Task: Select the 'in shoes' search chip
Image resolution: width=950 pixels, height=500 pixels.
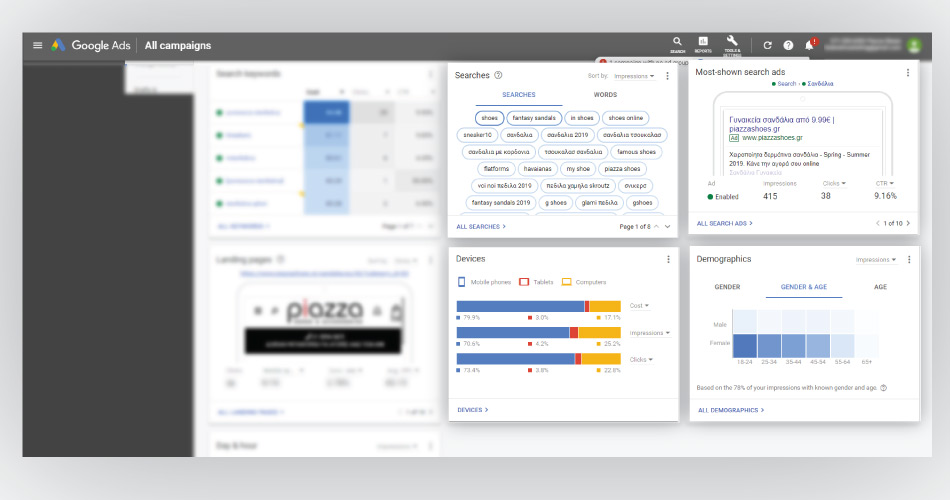Action: click(x=582, y=118)
